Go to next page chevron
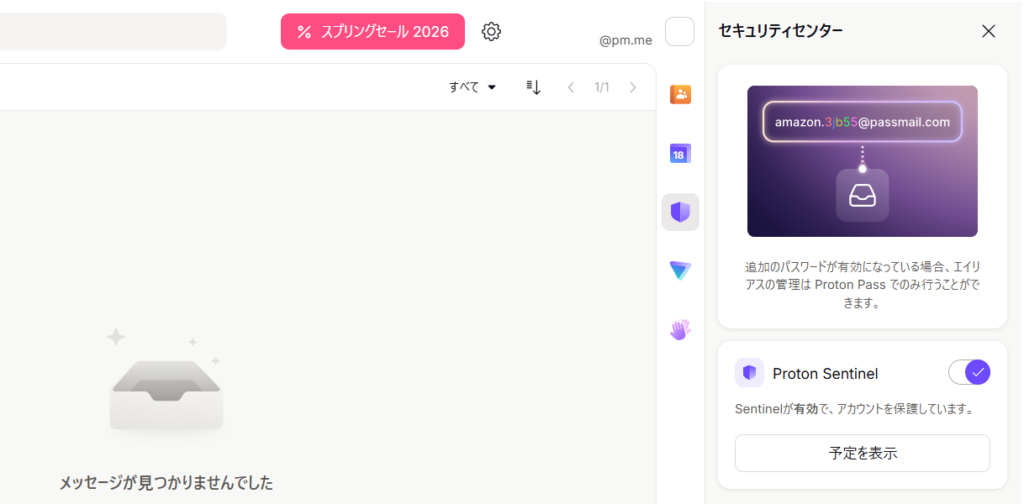Image resolution: width=1024 pixels, height=504 pixels. pyautogui.click(x=632, y=87)
